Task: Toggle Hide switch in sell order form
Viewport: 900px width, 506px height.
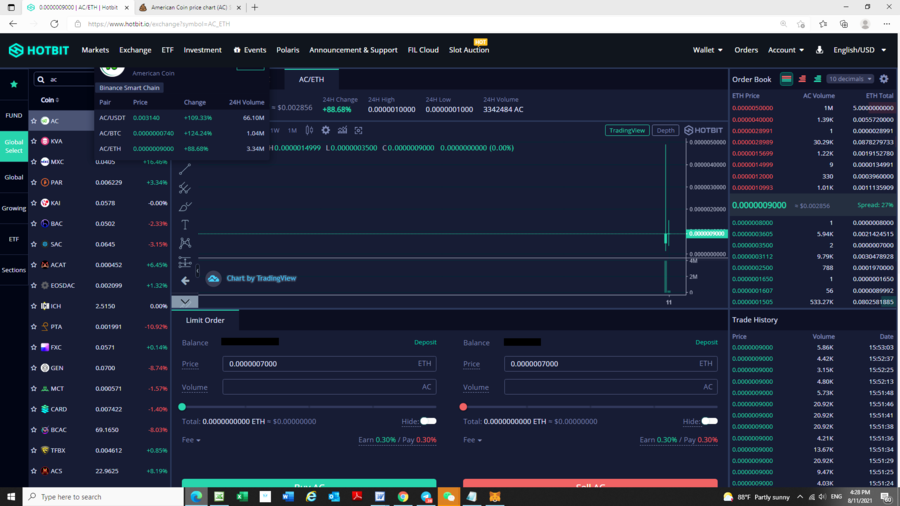Action: (709, 421)
